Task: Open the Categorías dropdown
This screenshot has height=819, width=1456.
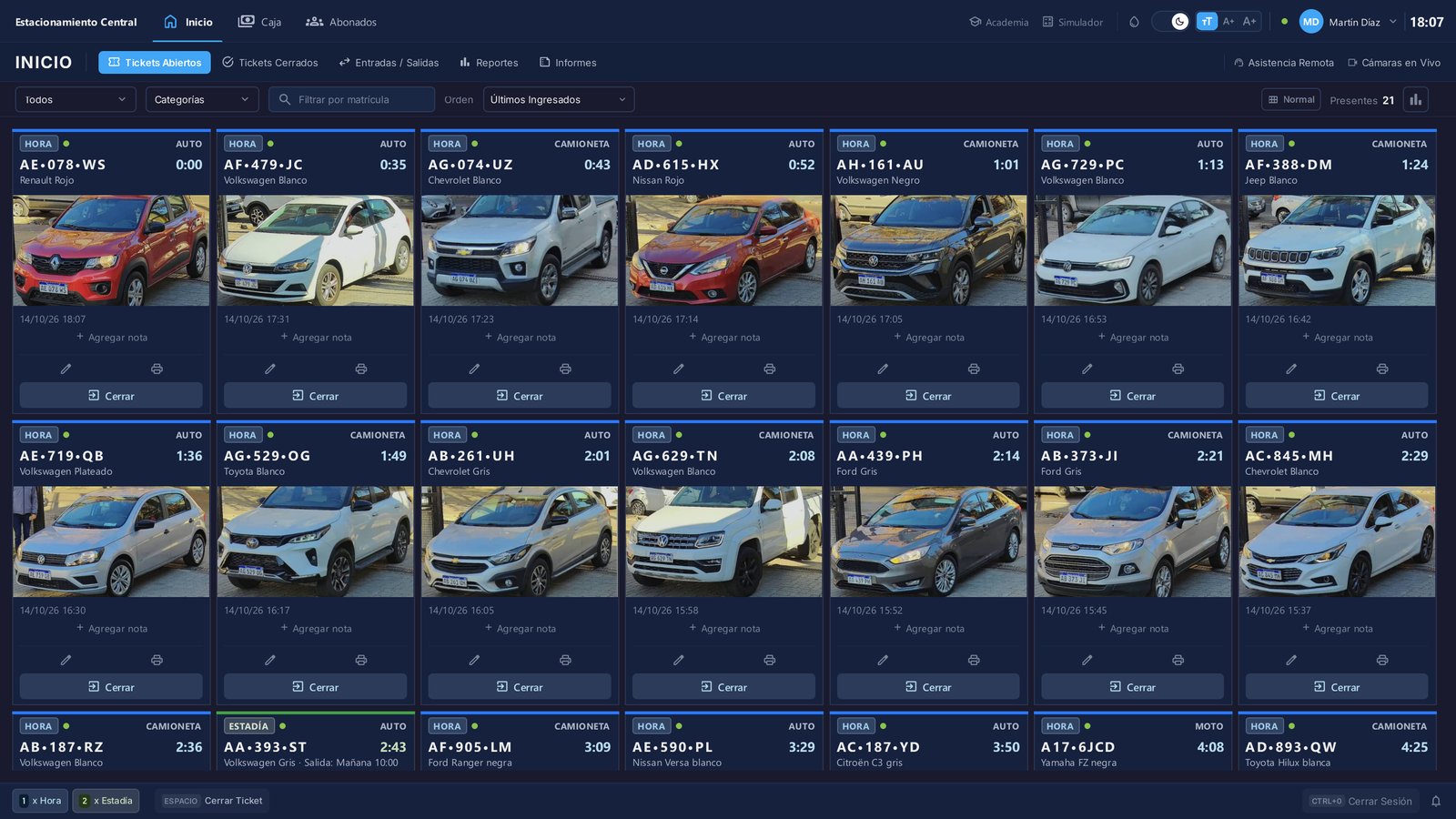Action: [x=202, y=99]
